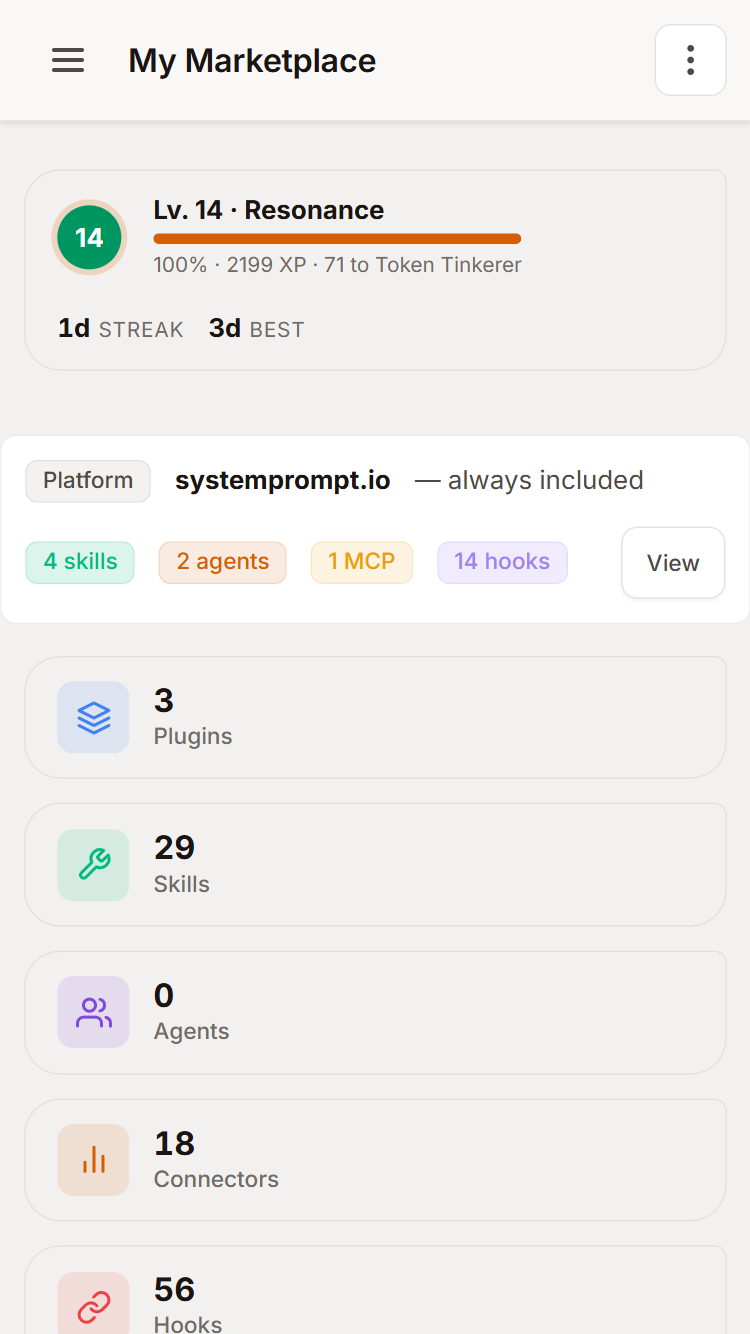Screen dimensions: 750x1334
Task: Open the three-dot overflow menu
Action: 690,60
